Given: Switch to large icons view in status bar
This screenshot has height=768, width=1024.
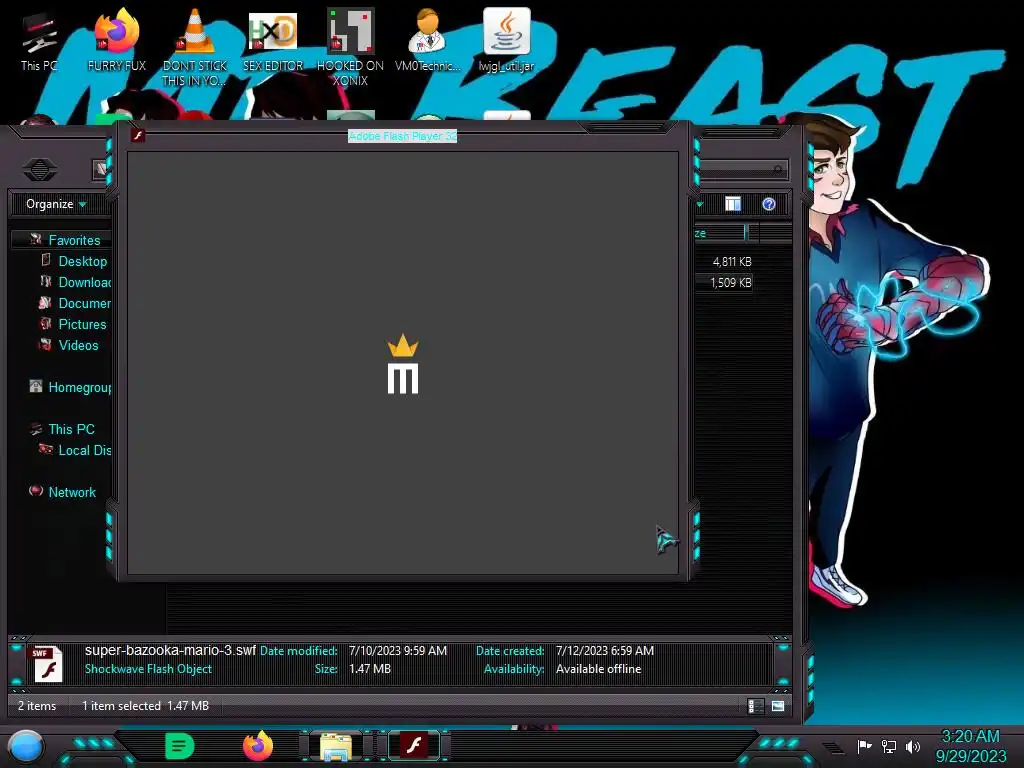Looking at the screenshot, I should coord(778,706).
